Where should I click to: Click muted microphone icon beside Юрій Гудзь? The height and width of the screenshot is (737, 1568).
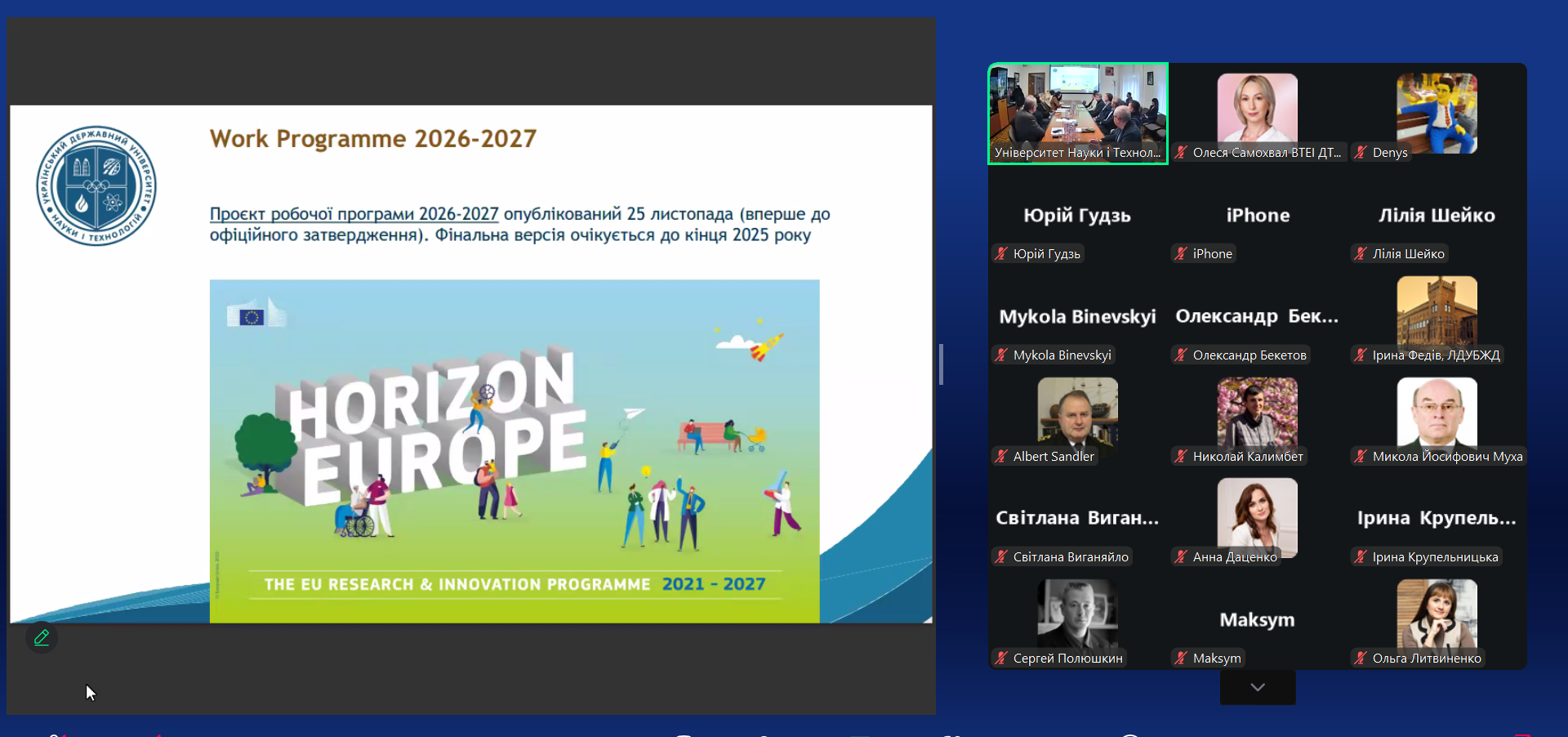[x=1001, y=254]
